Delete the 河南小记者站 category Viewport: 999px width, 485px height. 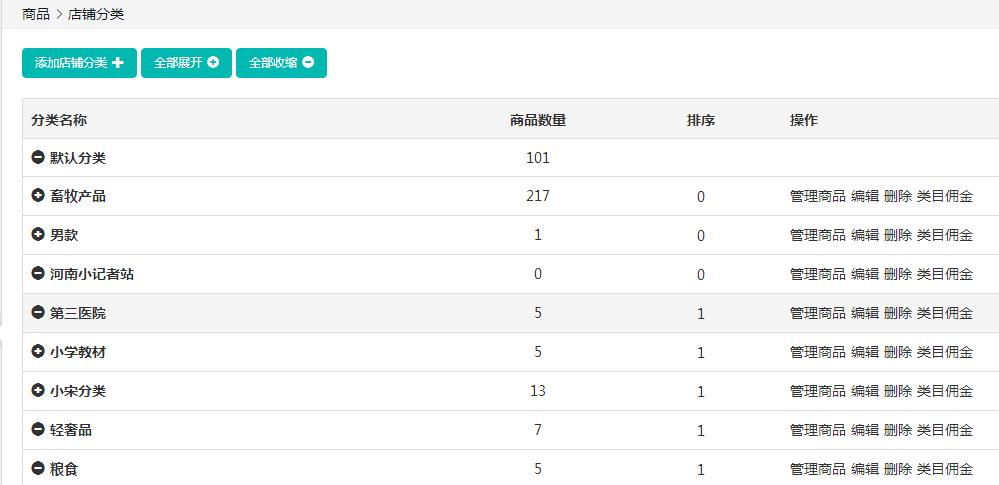click(898, 275)
